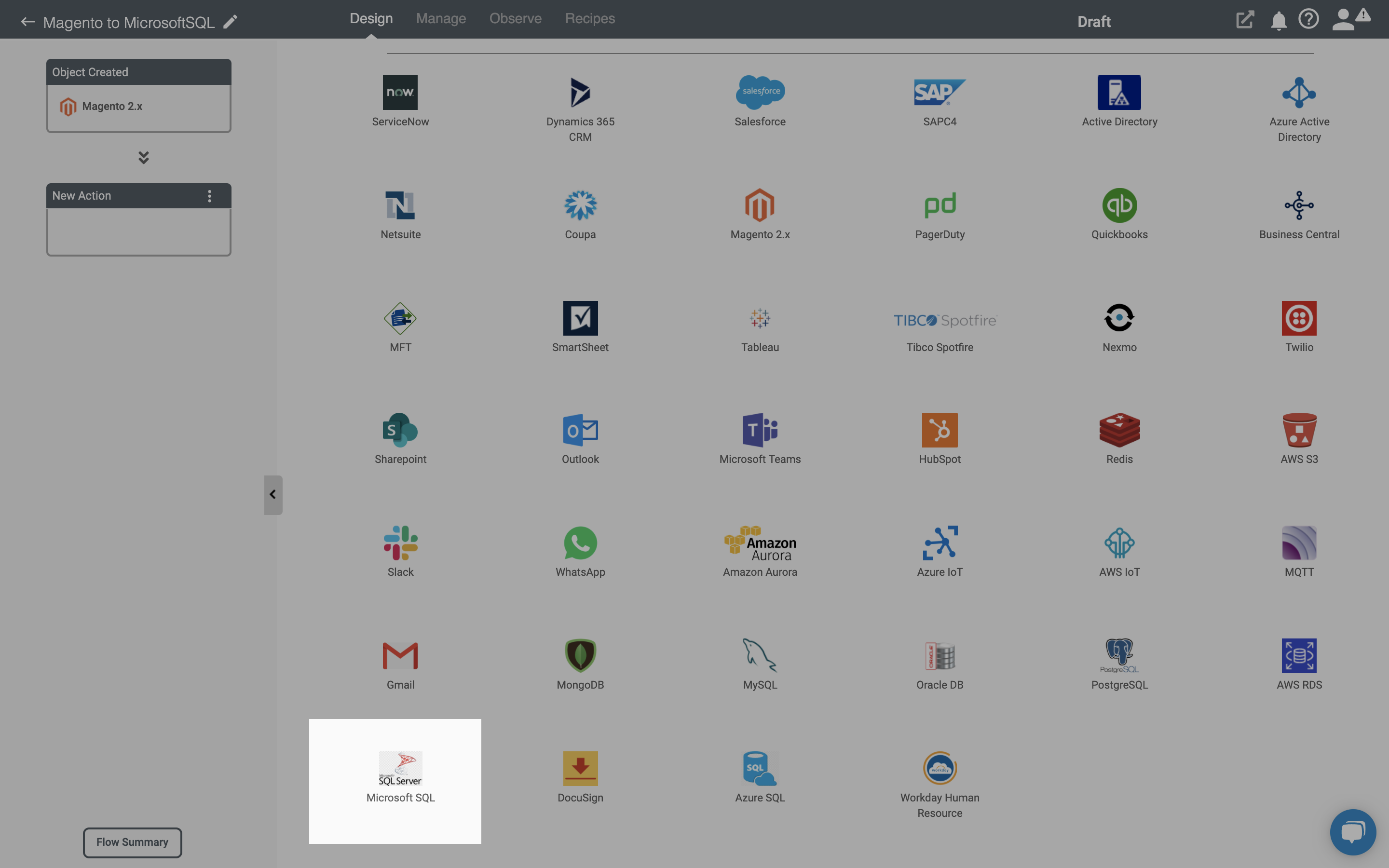Click the Flow Summary button

coord(132,842)
